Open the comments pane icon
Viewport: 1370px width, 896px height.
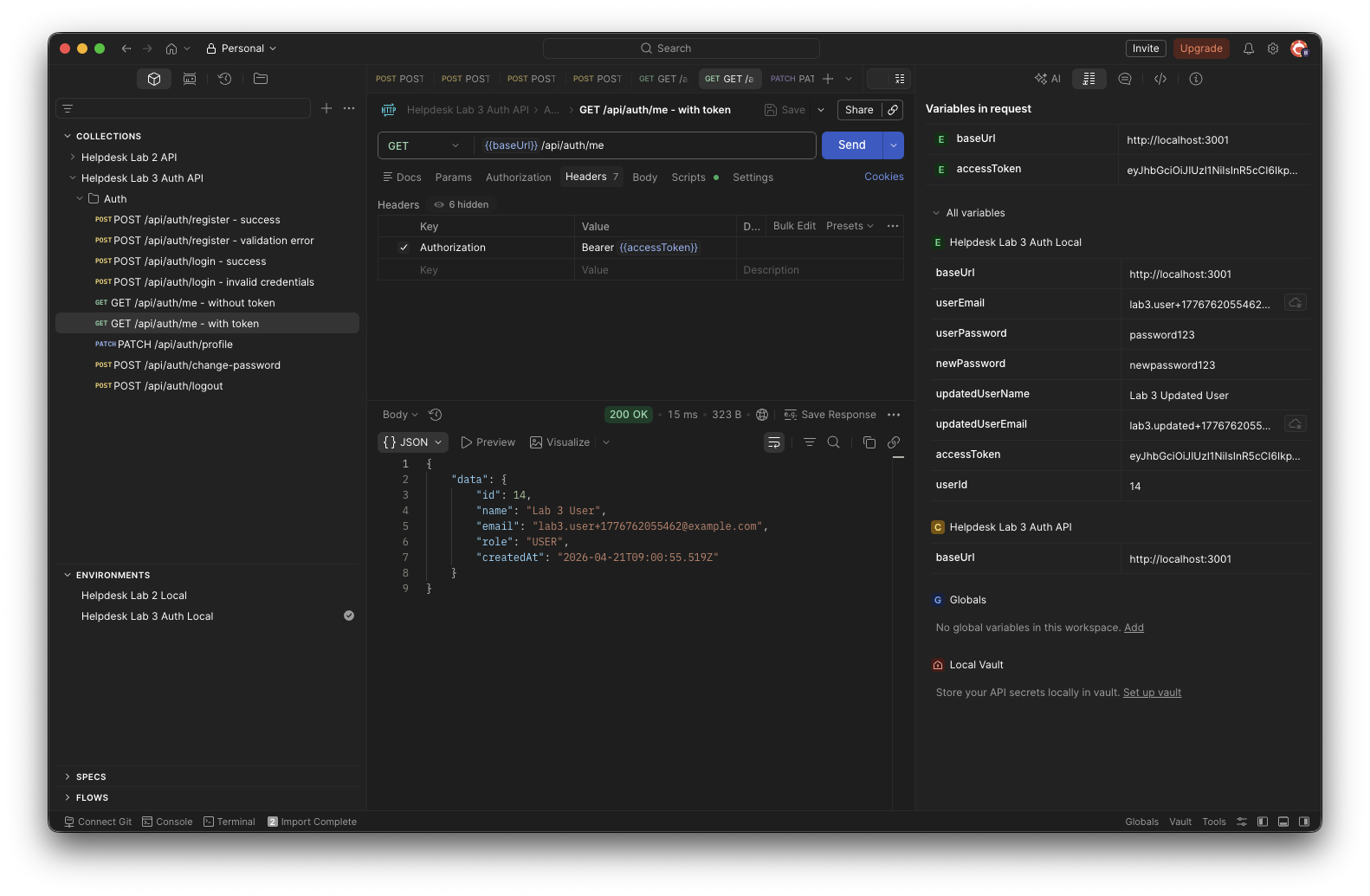tap(1125, 79)
